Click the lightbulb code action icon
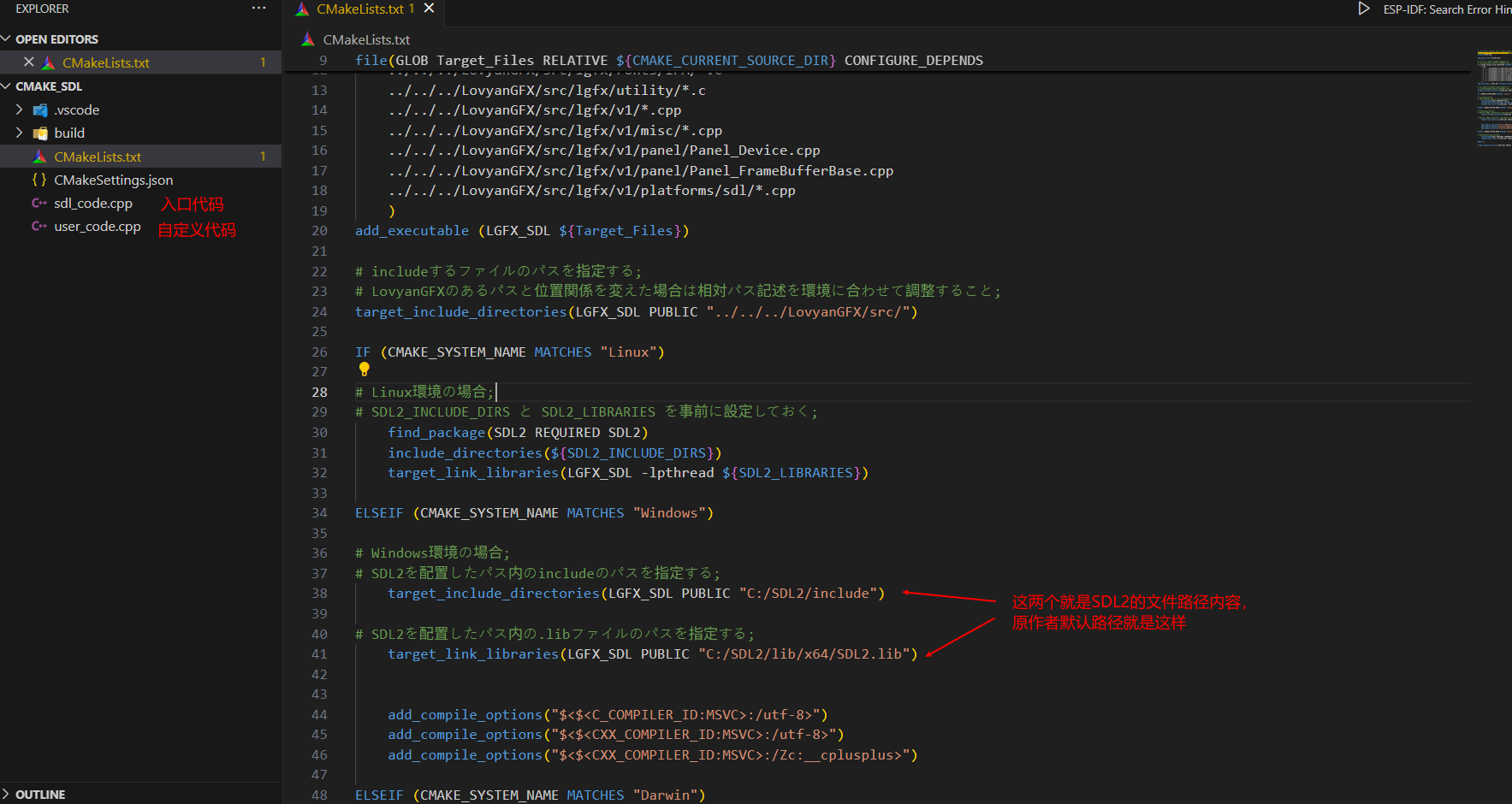The height and width of the screenshot is (804, 1512). (x=365, y=369)
